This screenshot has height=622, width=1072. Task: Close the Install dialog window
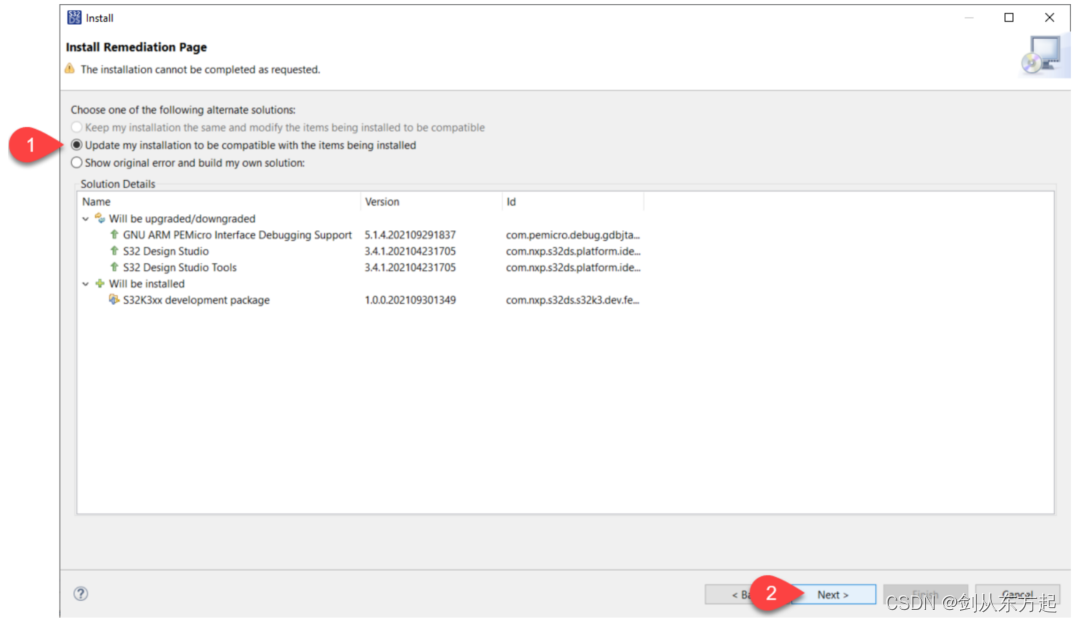point(1049,17)
